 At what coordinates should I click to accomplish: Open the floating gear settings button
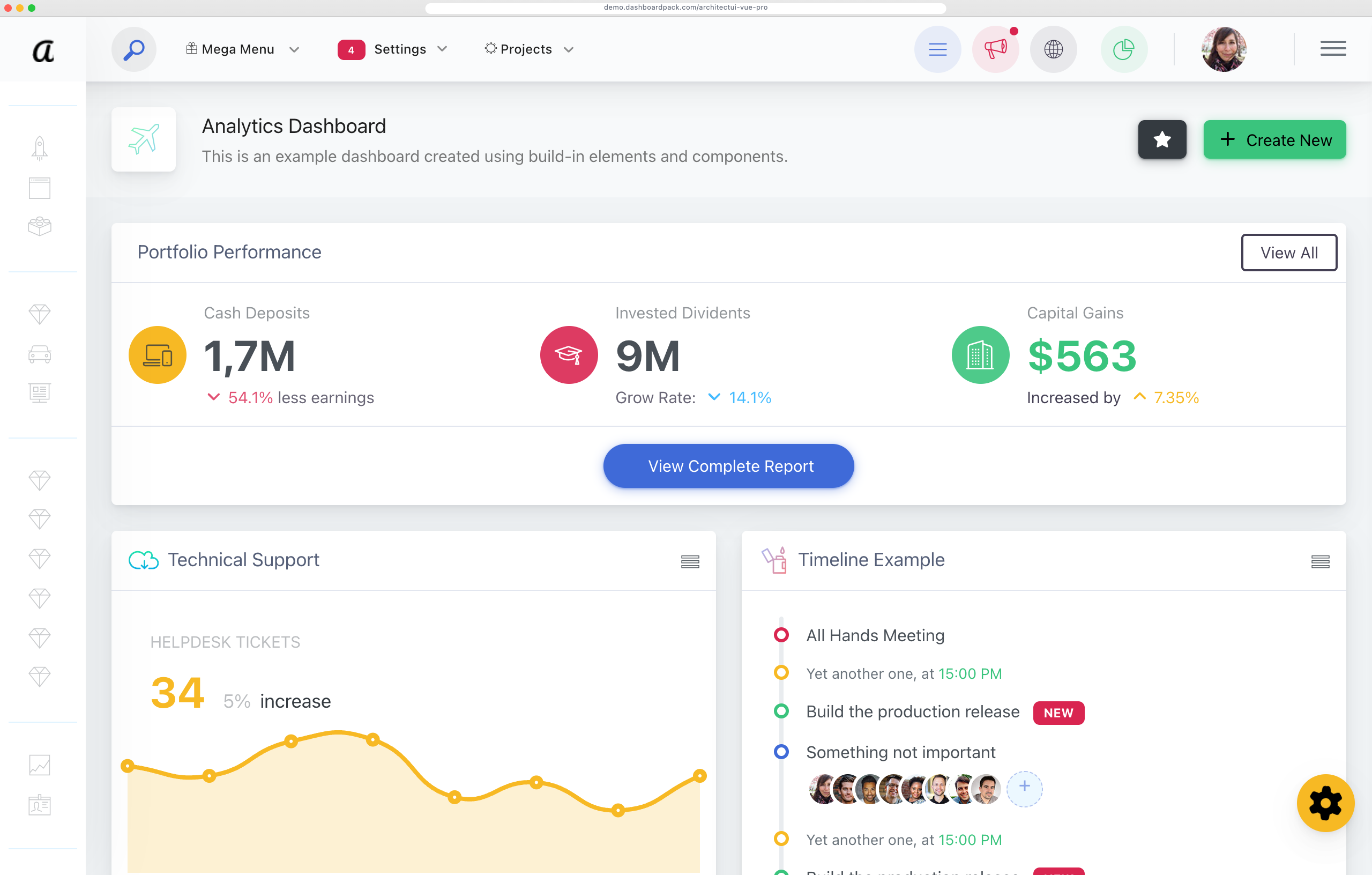tap(1325, 803)
